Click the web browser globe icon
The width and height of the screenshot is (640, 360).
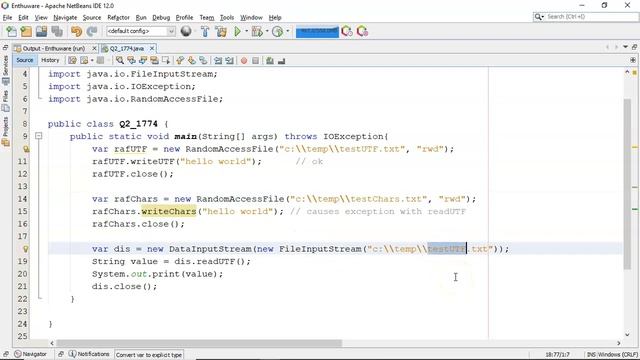pos(186,31)
